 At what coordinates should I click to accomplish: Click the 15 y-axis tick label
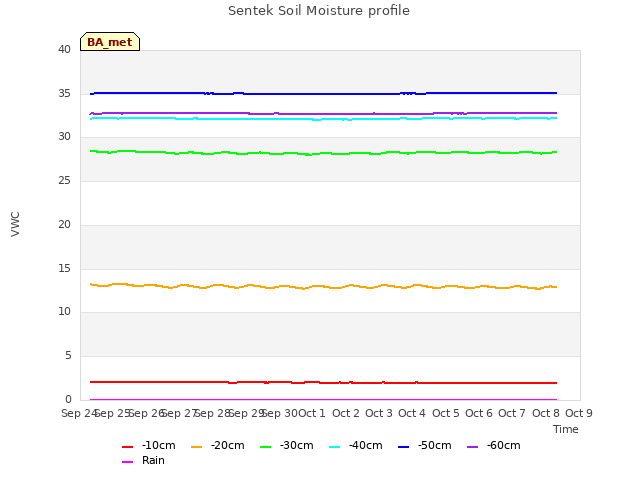[64, 268]
